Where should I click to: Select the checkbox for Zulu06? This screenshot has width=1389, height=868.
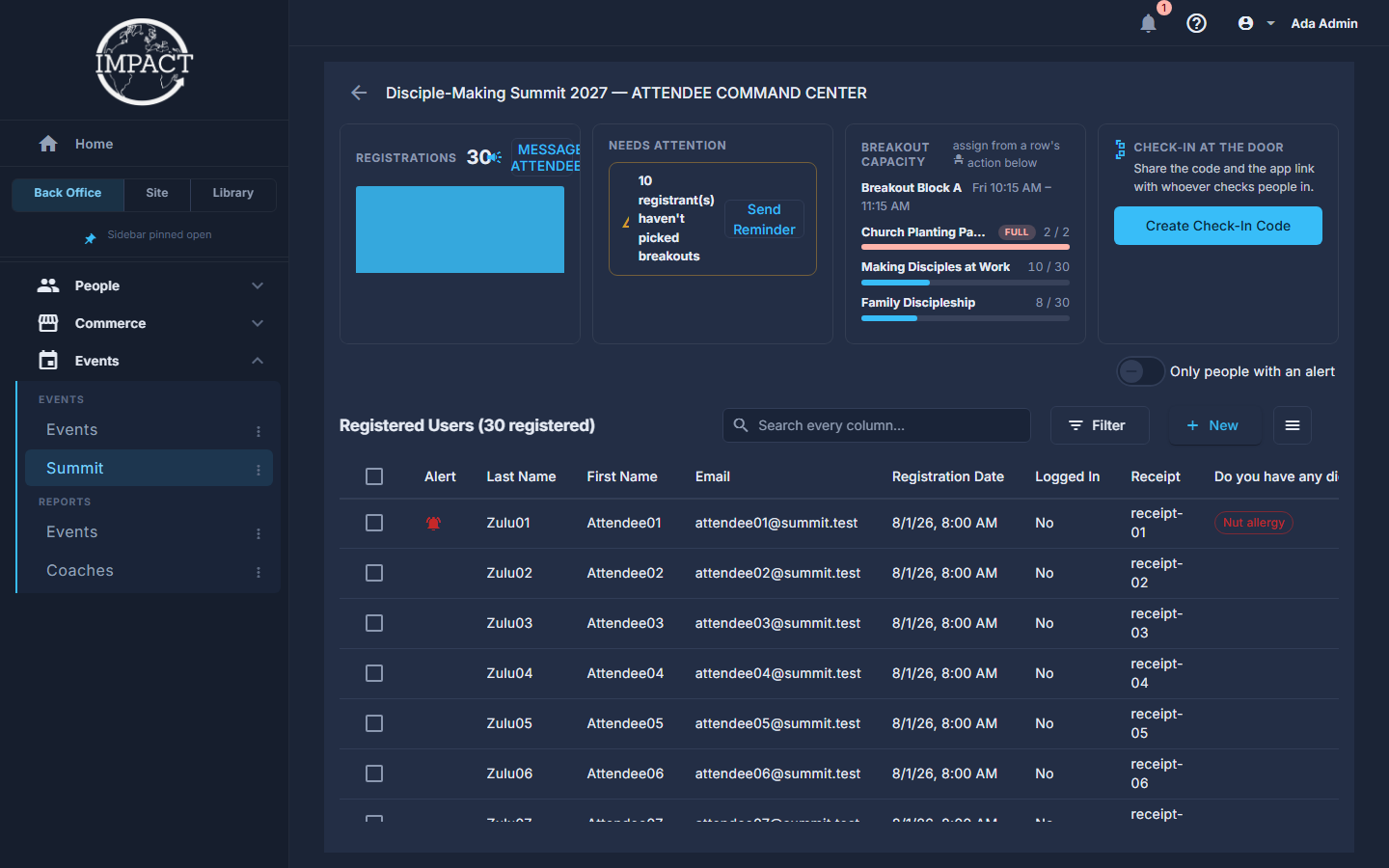tap(374, 773)
